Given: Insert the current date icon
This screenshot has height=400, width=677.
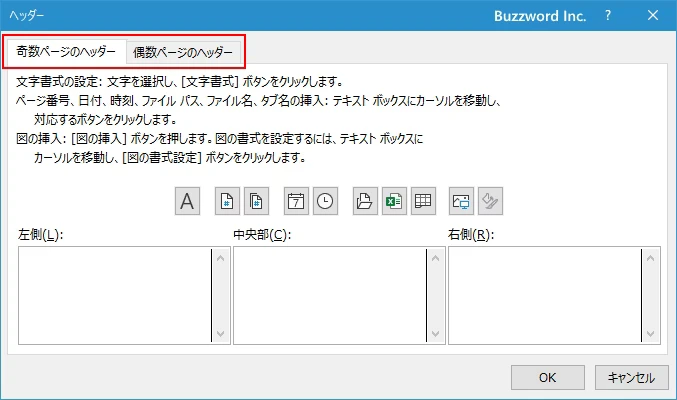Looking at the screenshot, I should [296, 201].
